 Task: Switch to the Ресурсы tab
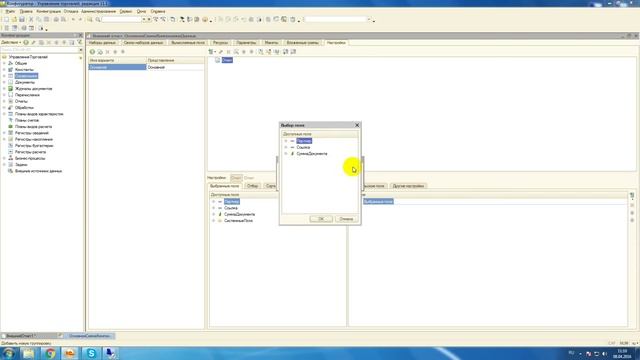point(220,42)
